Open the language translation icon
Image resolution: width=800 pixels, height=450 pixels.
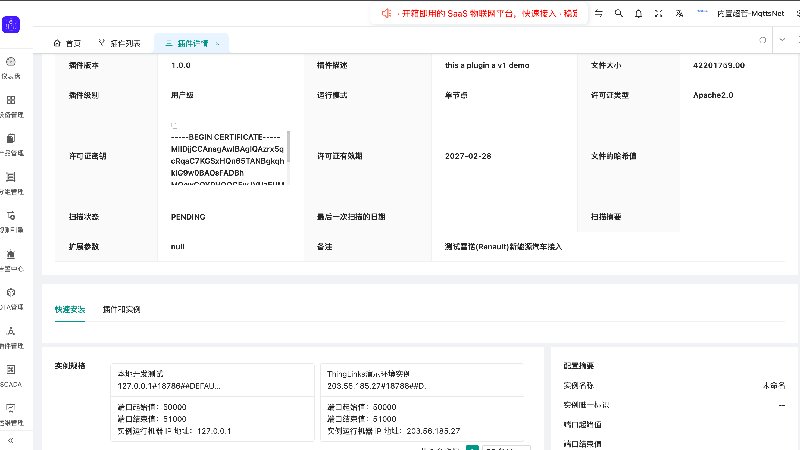tap(679, 13)
